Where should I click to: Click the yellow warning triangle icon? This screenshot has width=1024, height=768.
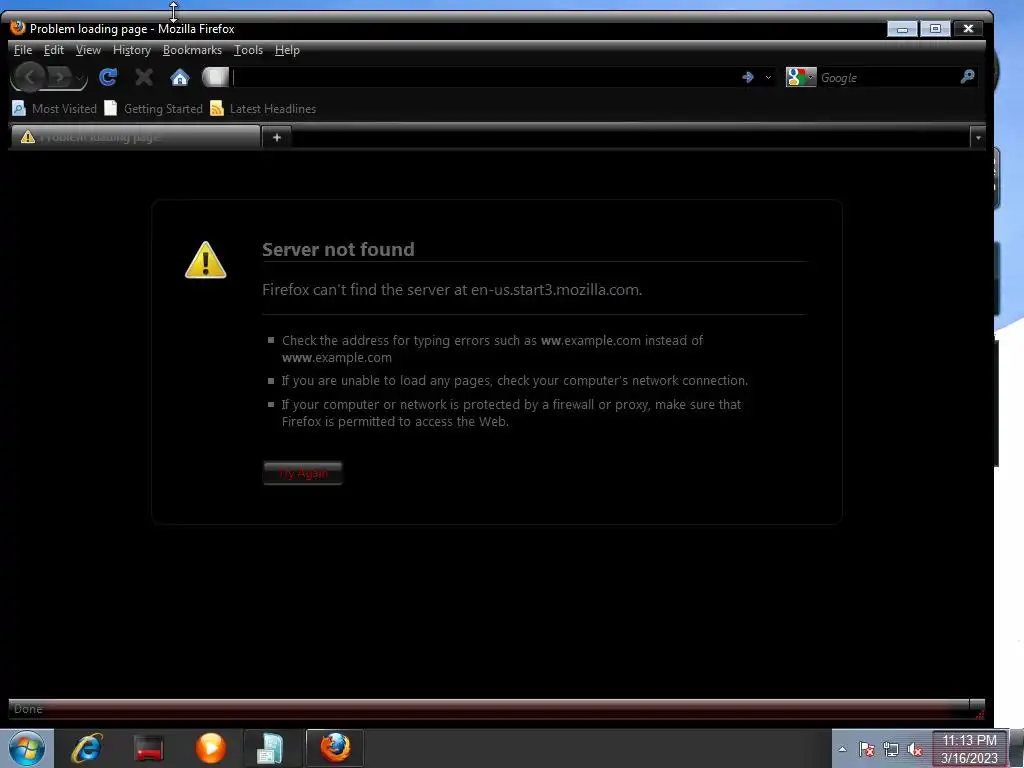point(206,260)
